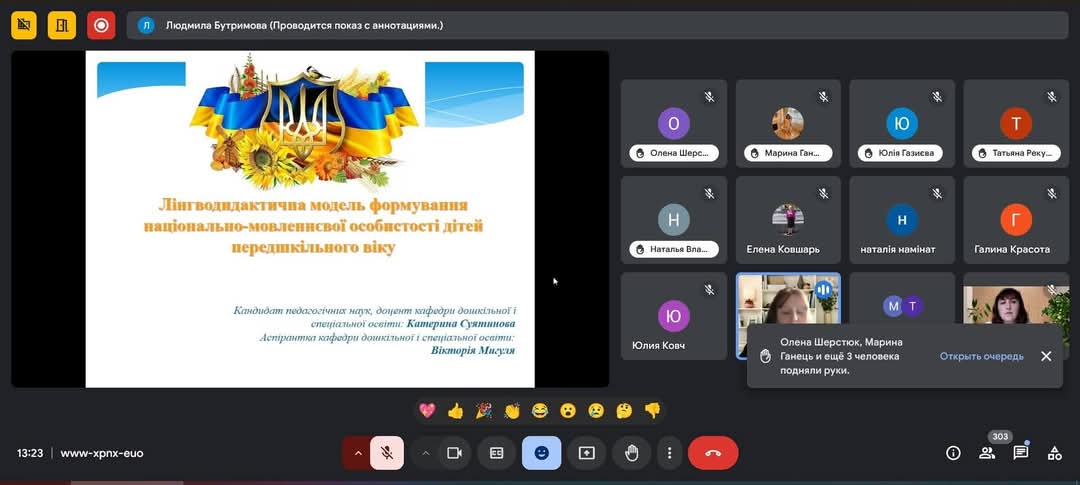The width and height of the screenshot is (1080, 485).
Task: Open the three-dot more options menu
Action: click(x=669, y=453)
